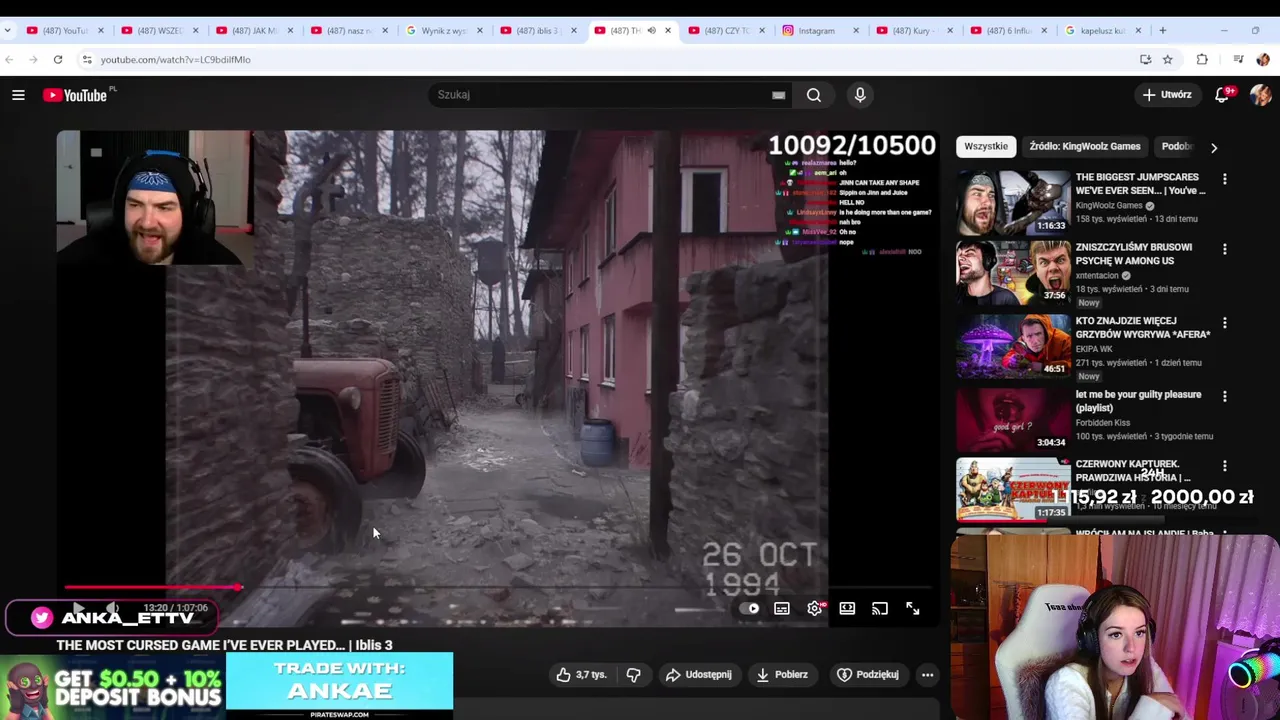The width and height of the screenshot is (1280, 720).
Task: Open KTO ZNAJDZIE WIĘCEJ GRZYBÓW video thumbnail
Action: 1013,346
